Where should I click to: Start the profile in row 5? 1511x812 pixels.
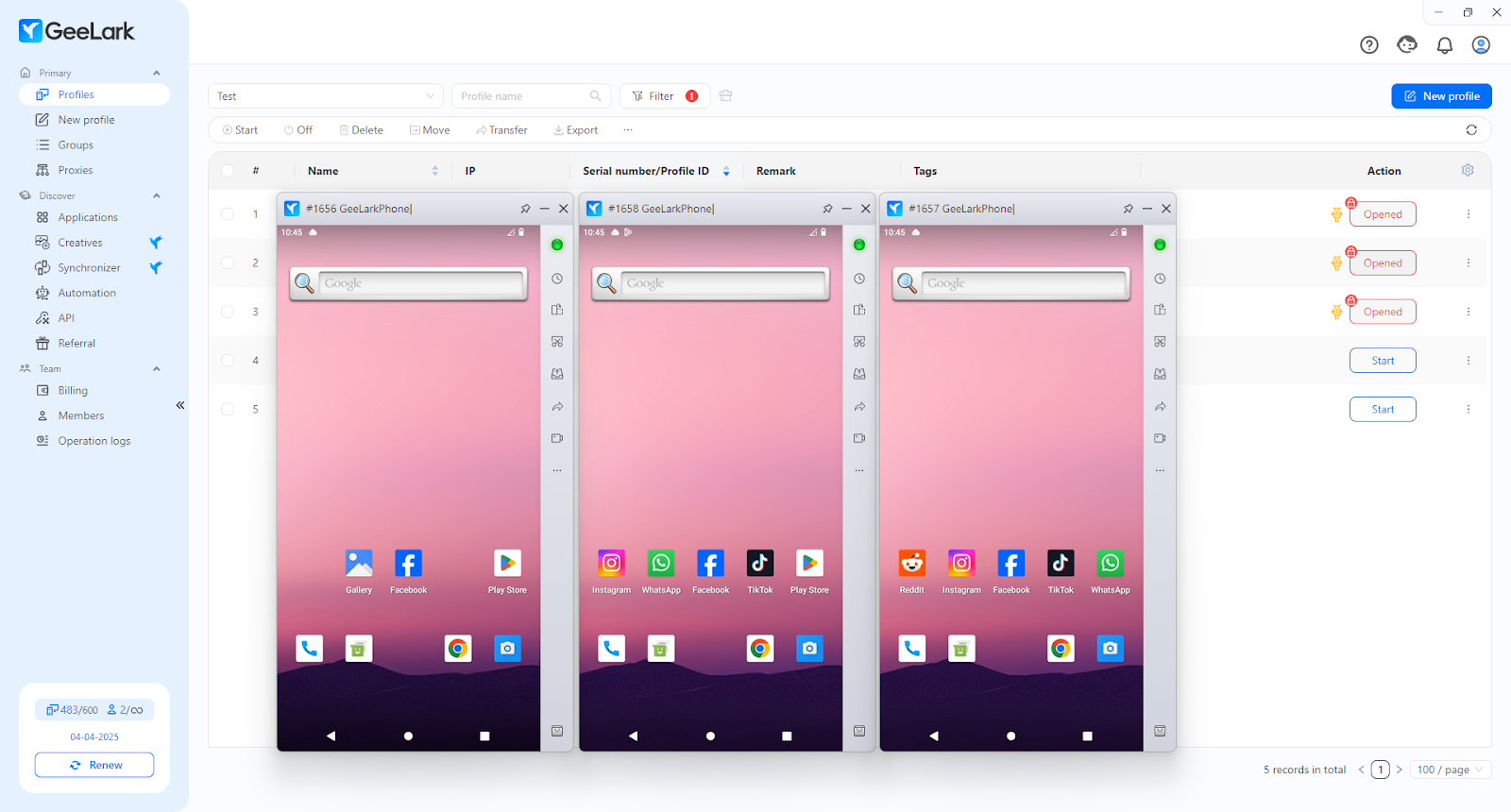[x=1383, y=409]
